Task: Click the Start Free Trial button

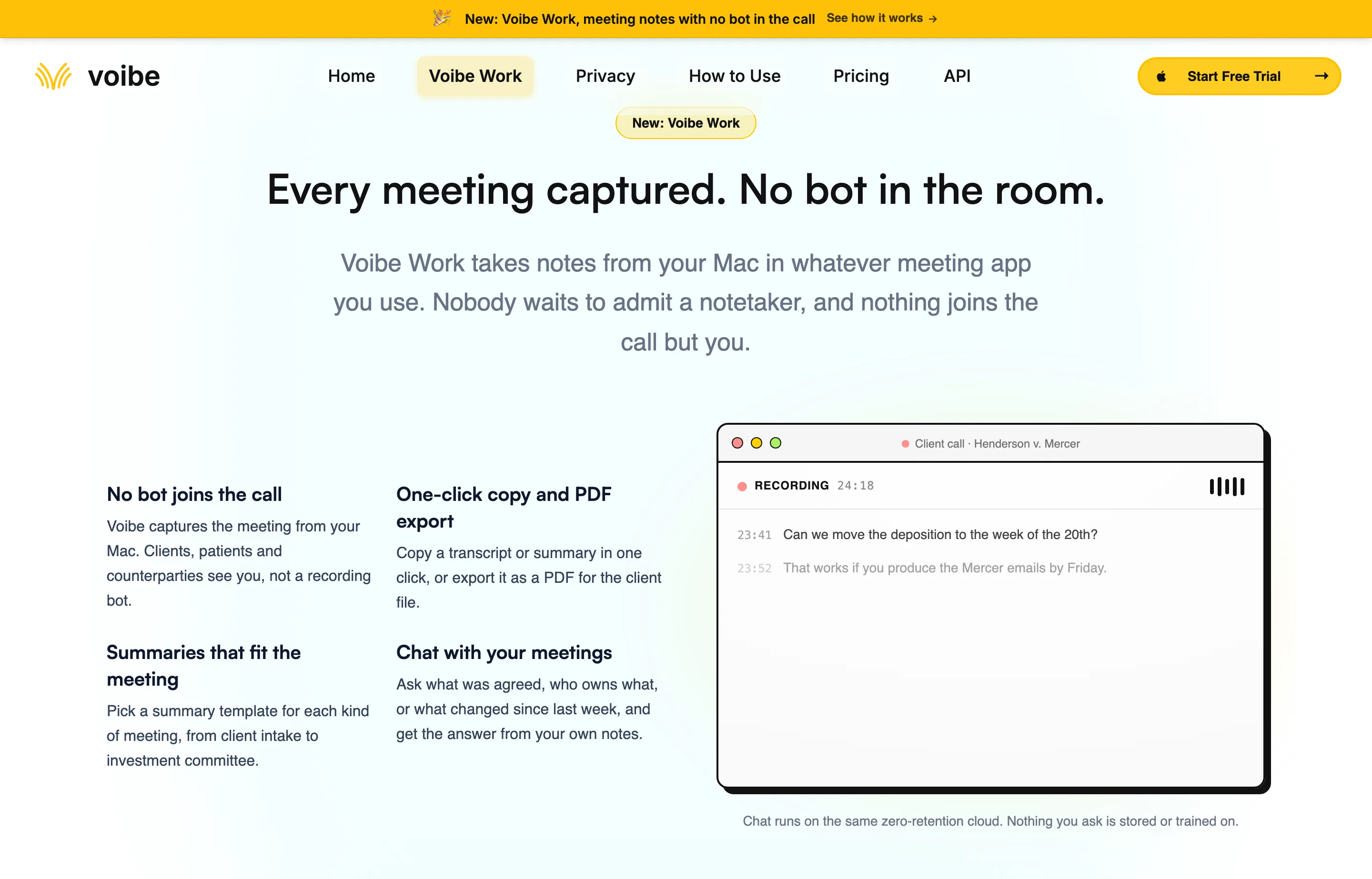Action: 1239,76
